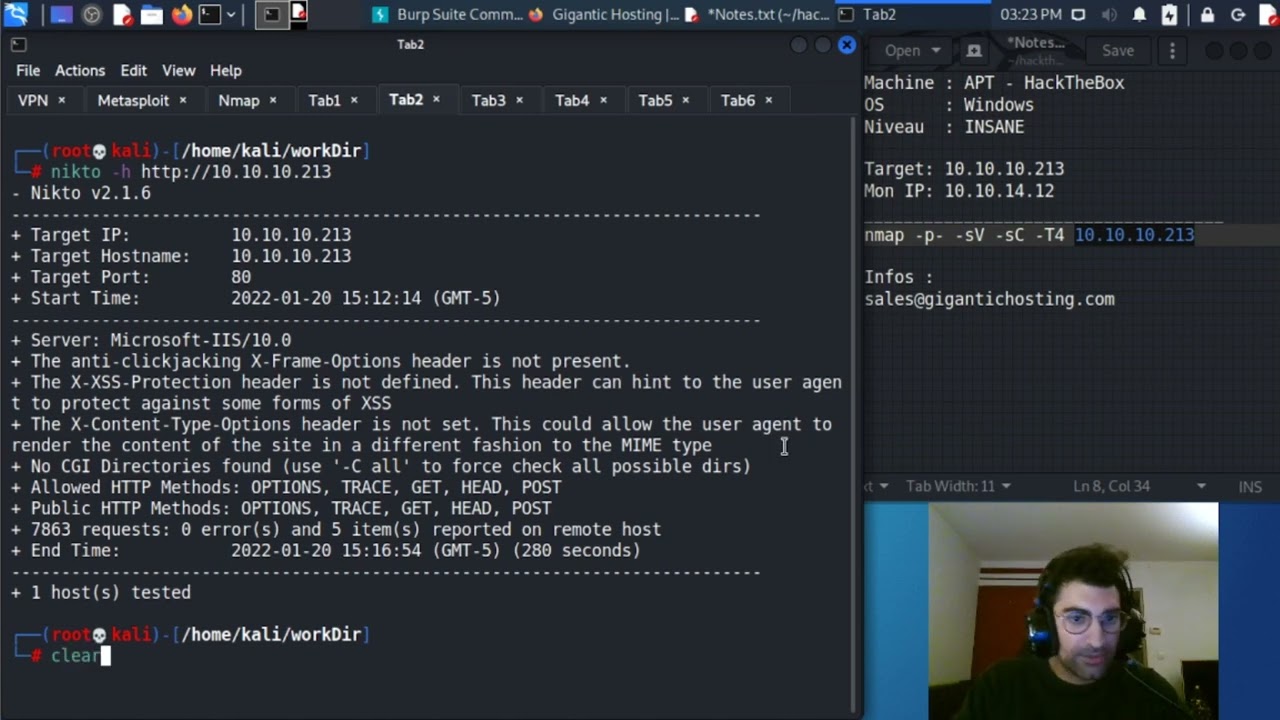This screenshot has width=1280, height=720.
Task: Open the terminal window menu icon
Action: click(x=18, y=44)
